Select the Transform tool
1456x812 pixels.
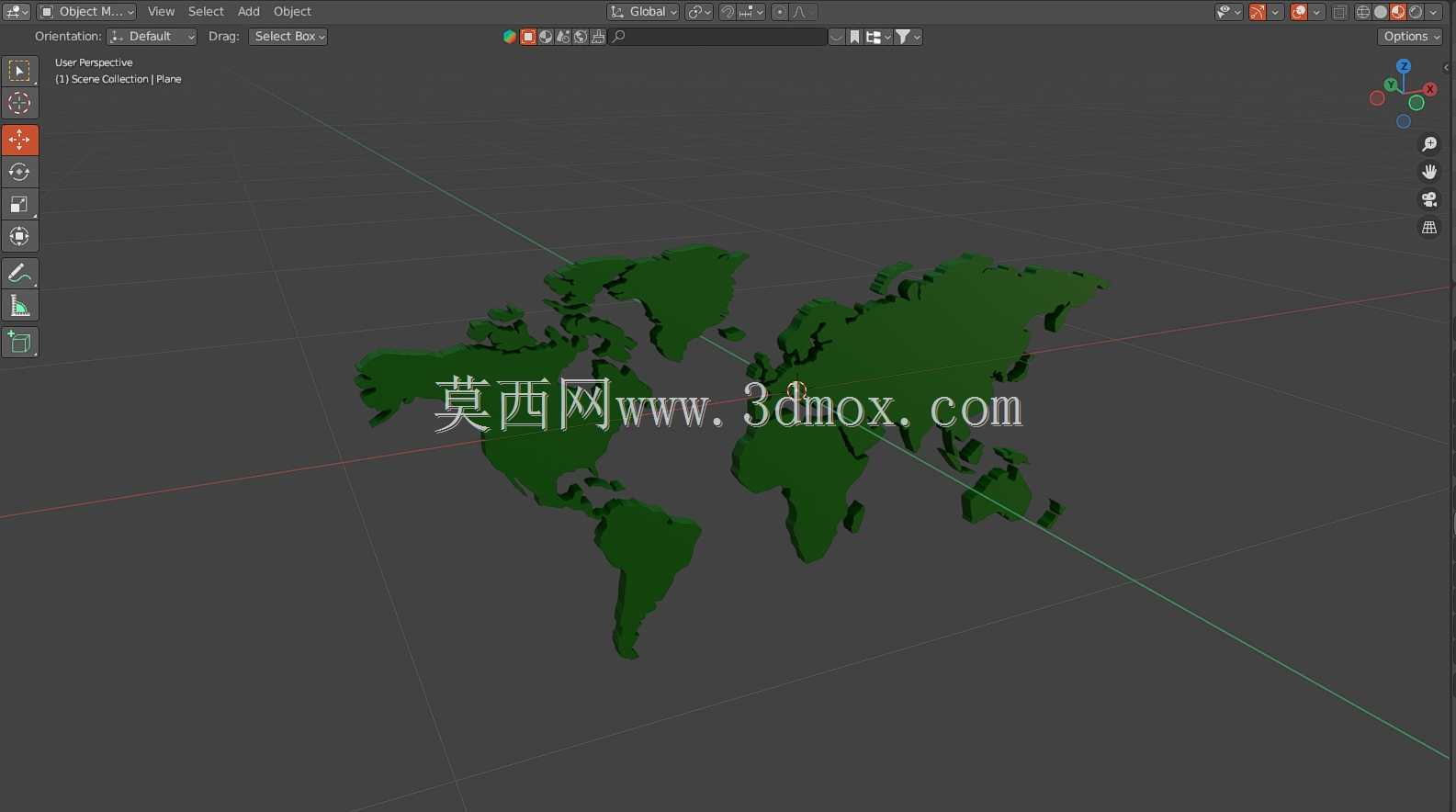(19, 236)
